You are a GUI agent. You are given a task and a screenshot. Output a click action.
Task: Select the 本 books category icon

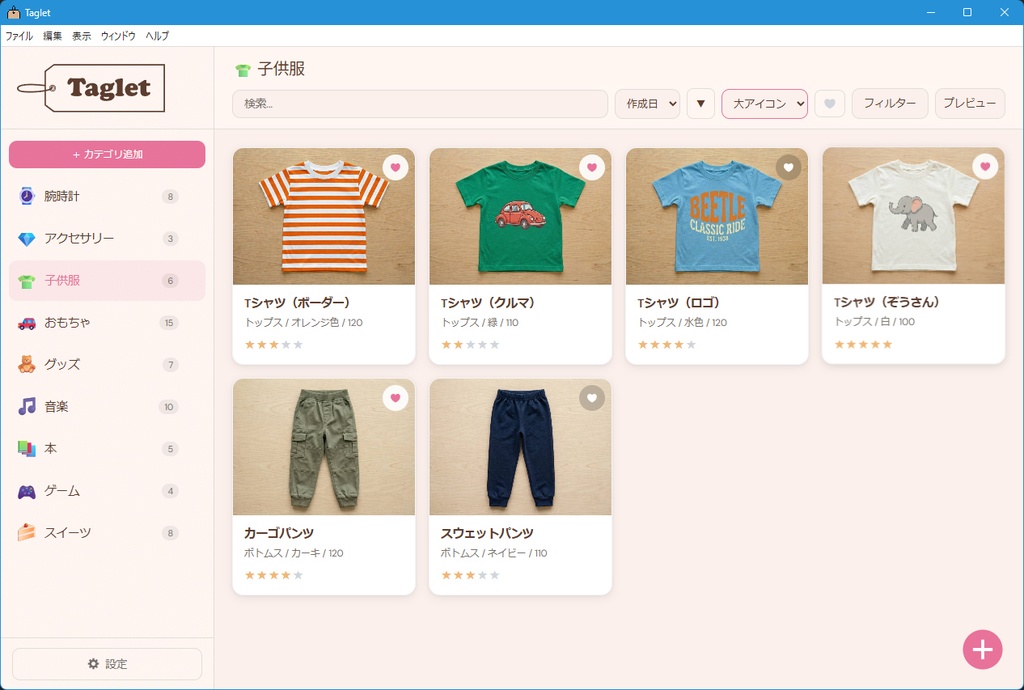[25, 448]
